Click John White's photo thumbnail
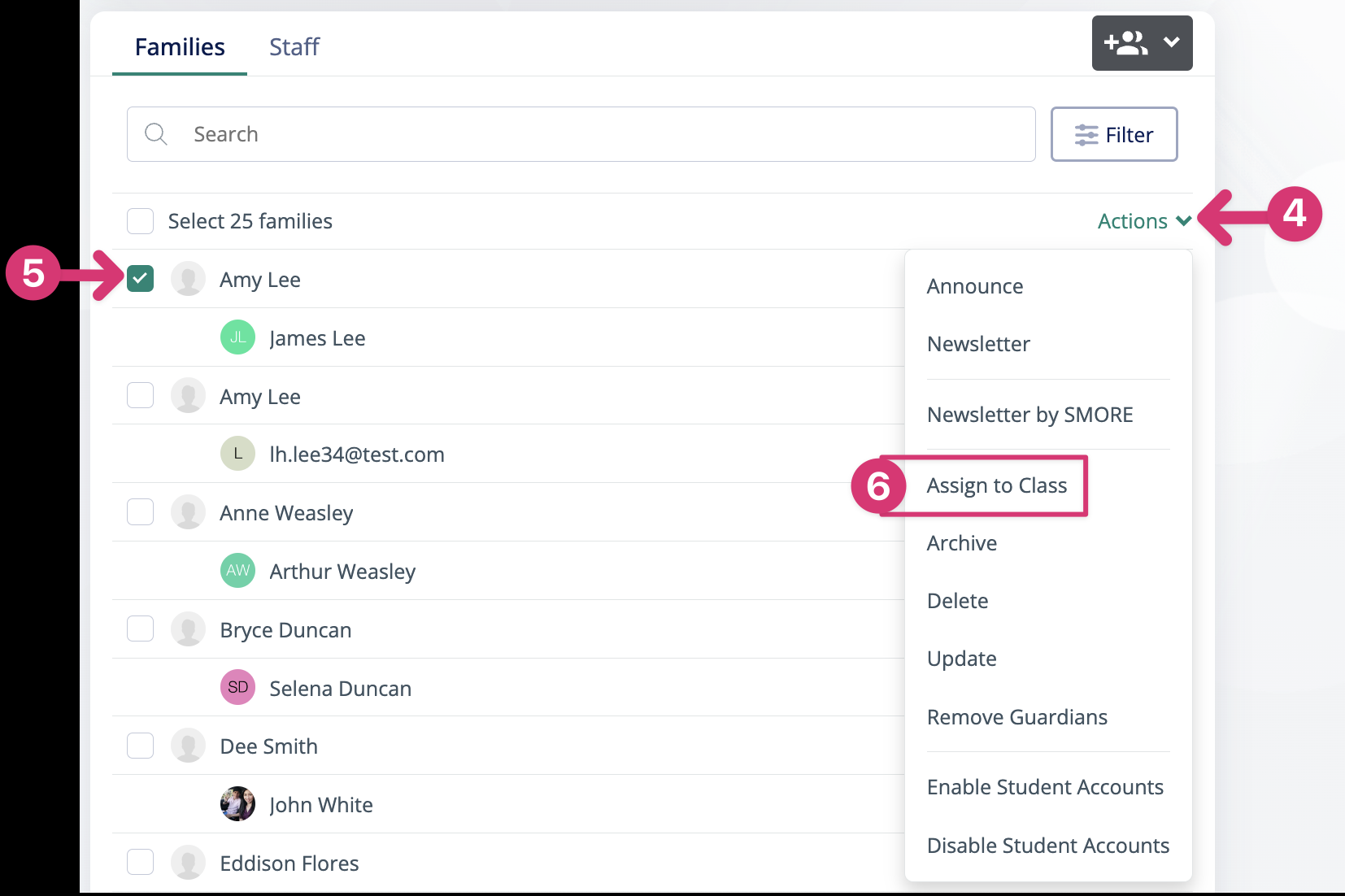 237,804
